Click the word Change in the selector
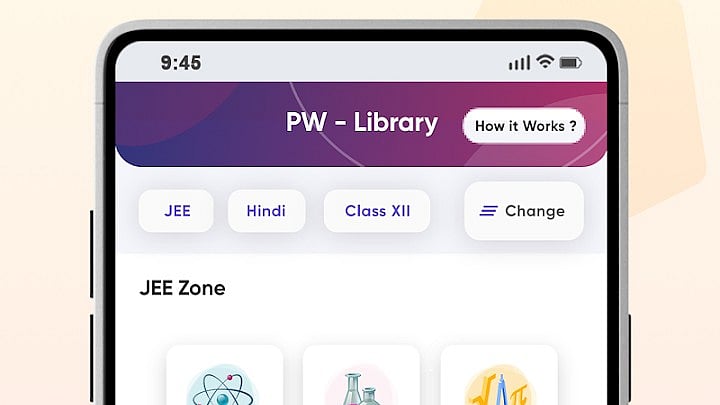The width and height of the screenshot is (720, 405). coord(535,211)
